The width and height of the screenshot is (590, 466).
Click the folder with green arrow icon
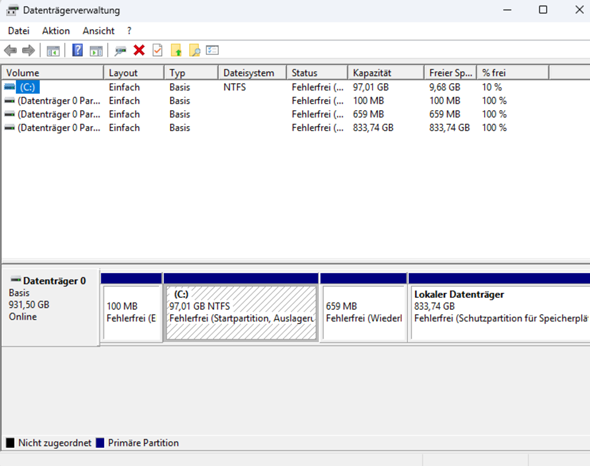[176, 50]
